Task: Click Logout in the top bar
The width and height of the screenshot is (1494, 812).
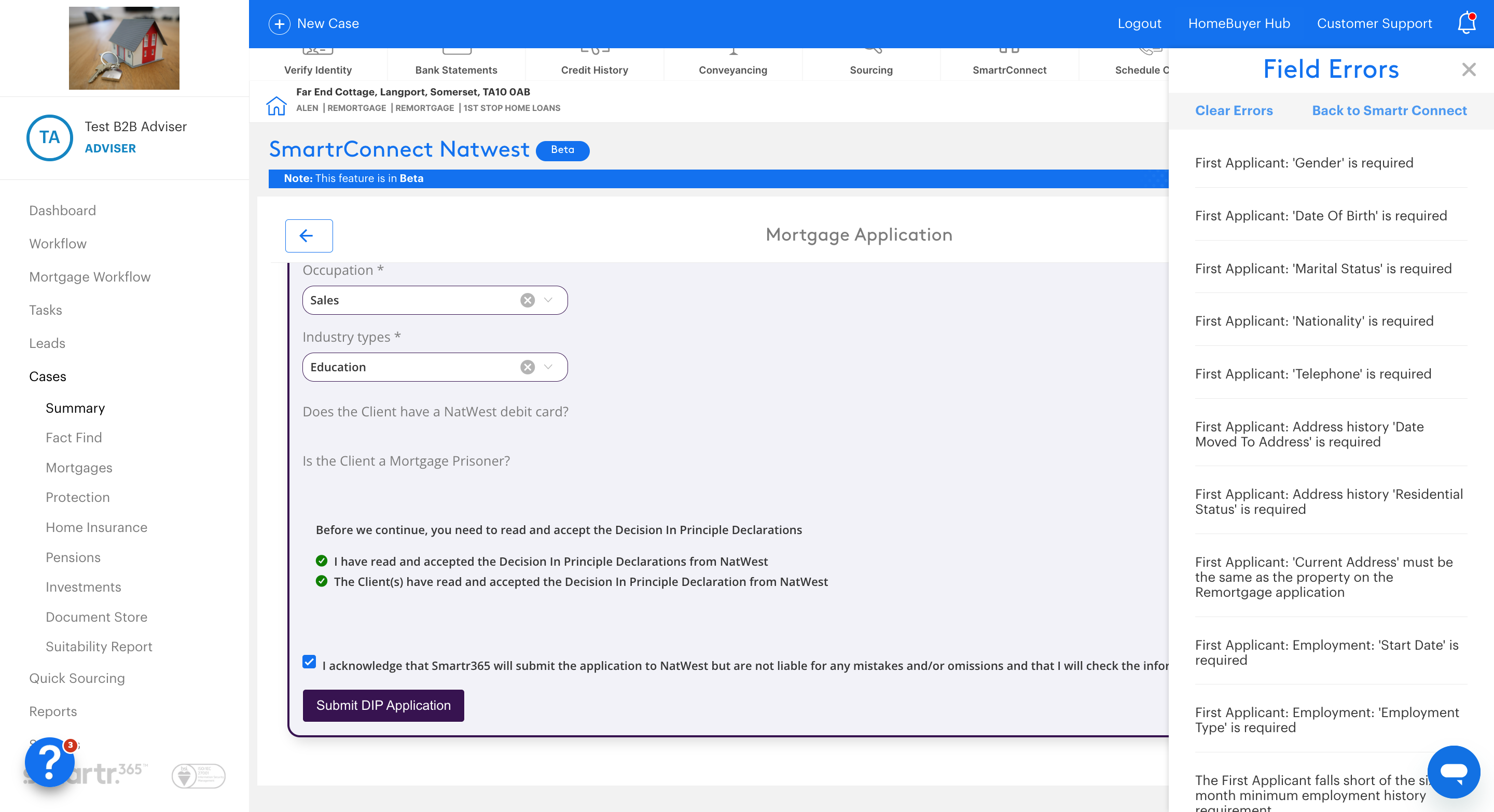Action: coord(1139,24)
